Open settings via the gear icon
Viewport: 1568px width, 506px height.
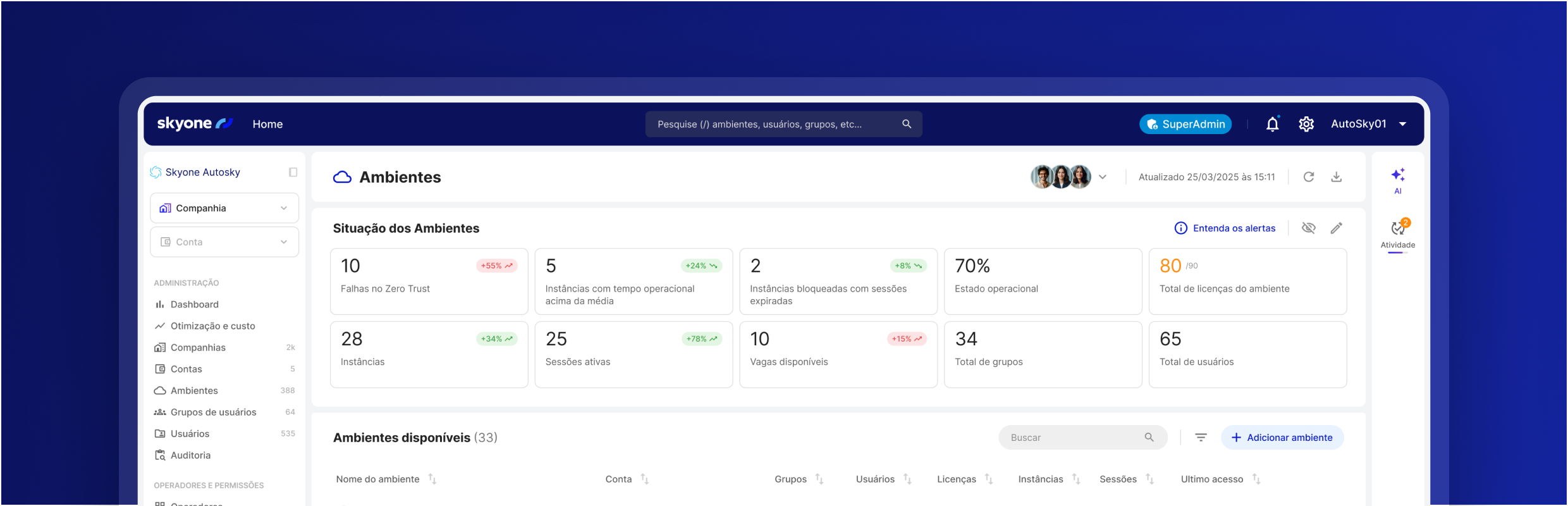[x=1306, y=124]
